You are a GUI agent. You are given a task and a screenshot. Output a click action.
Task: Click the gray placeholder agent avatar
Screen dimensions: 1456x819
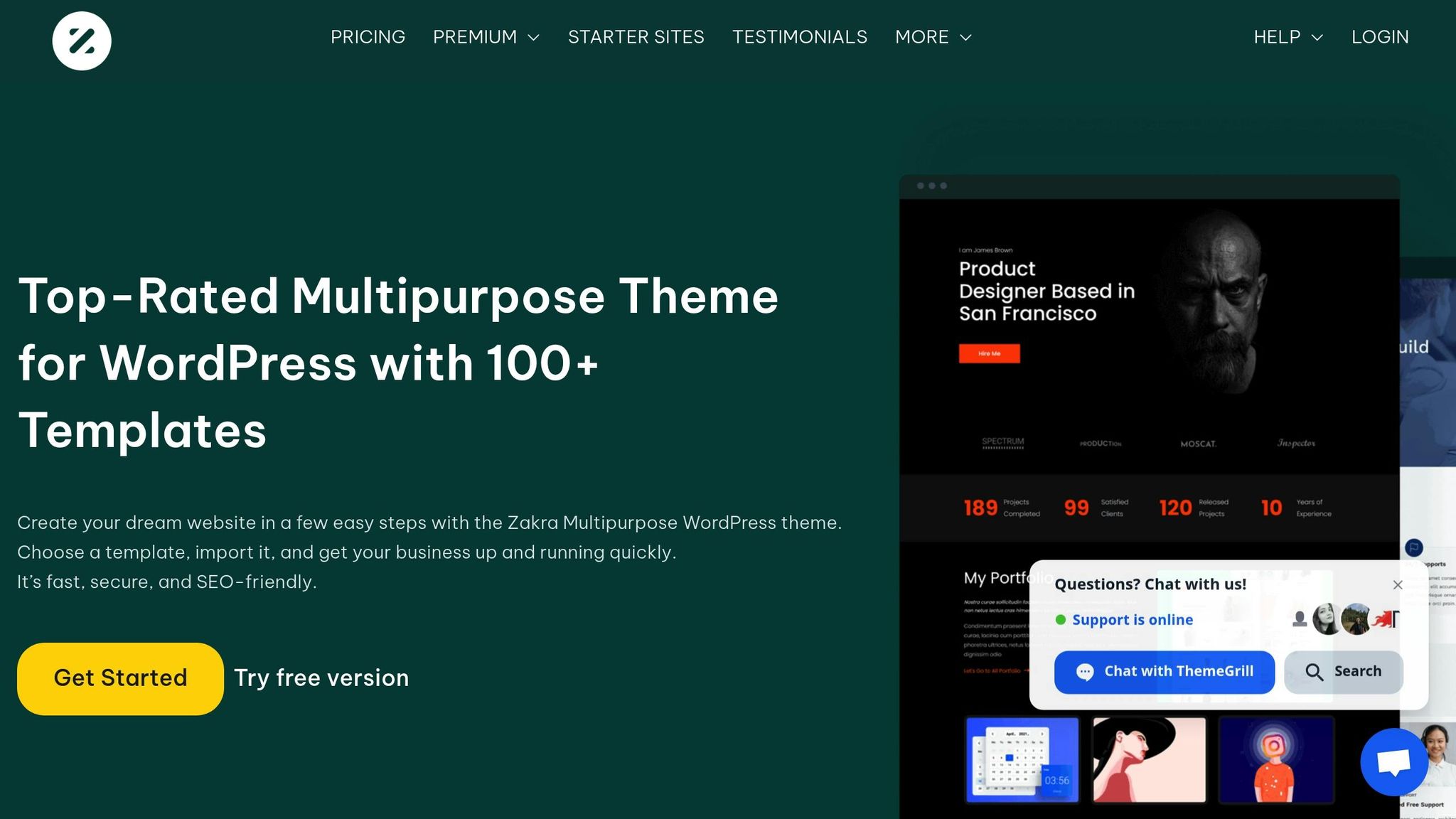click(x=1300, y=619)
